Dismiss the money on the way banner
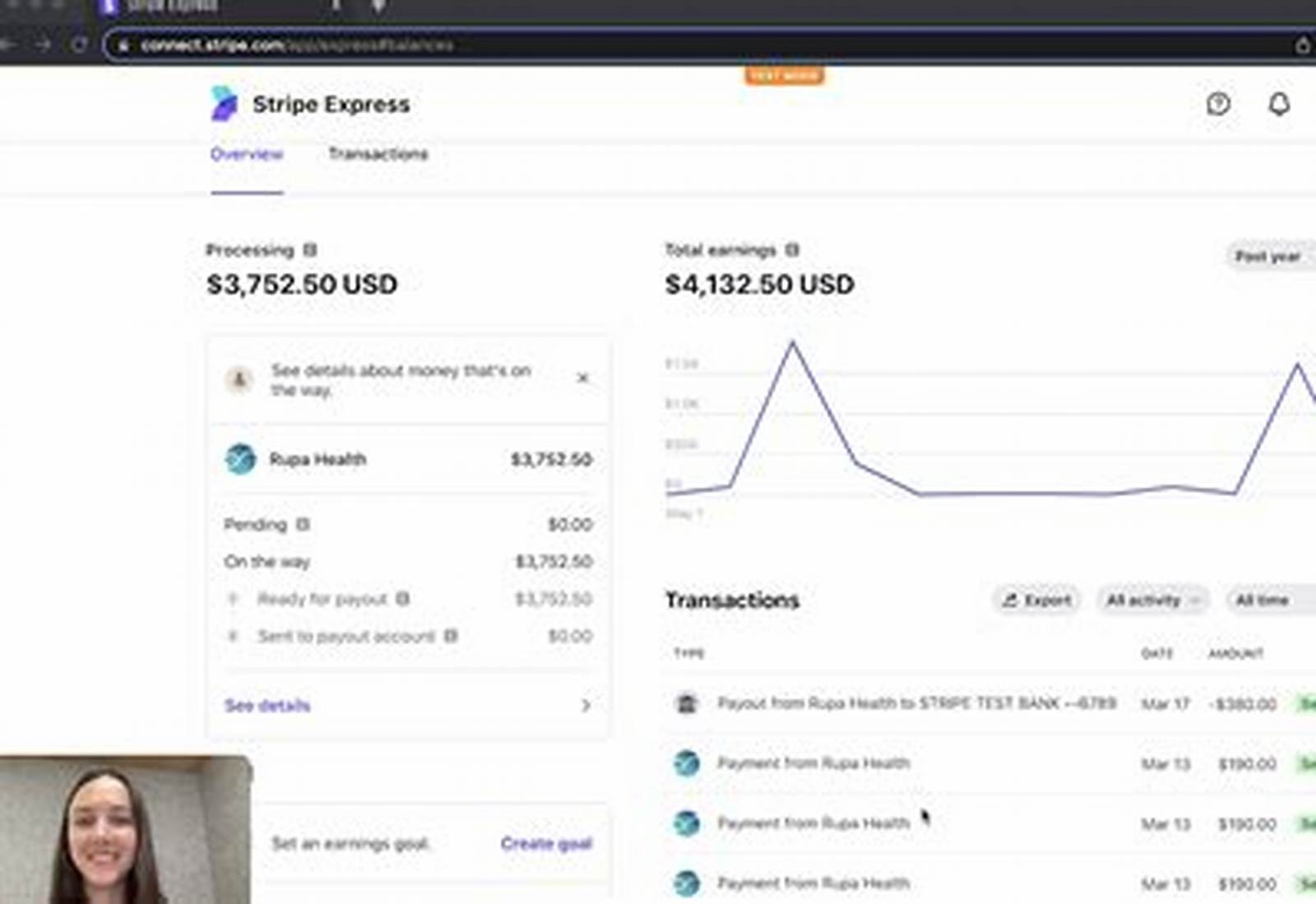Image resolution: width=1316 pixels, height=904 pixels. coord(583,378)
